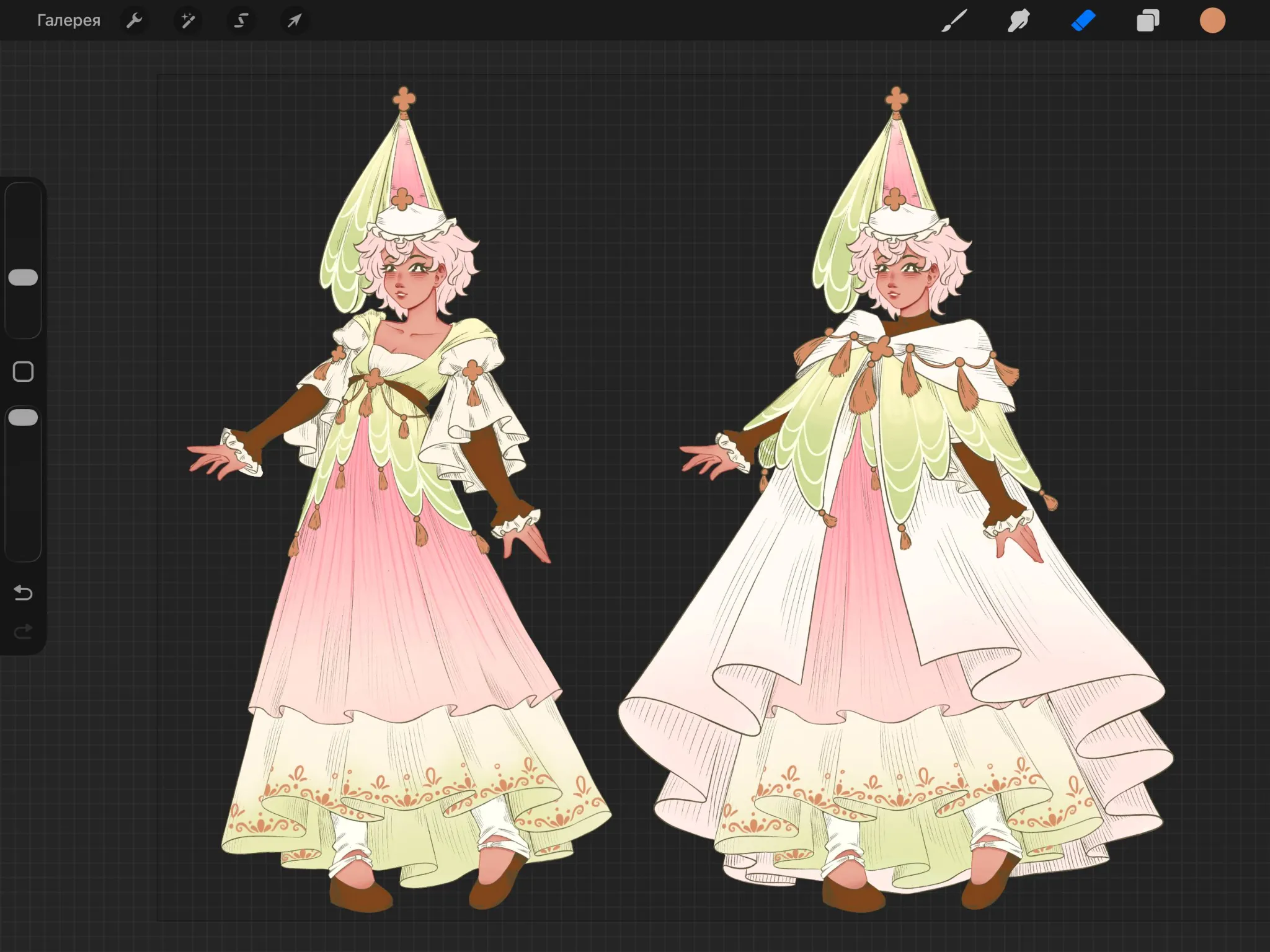Activate the Transform arrow tool
Screen dimensions: 1270x952
(x=294, y=20)
